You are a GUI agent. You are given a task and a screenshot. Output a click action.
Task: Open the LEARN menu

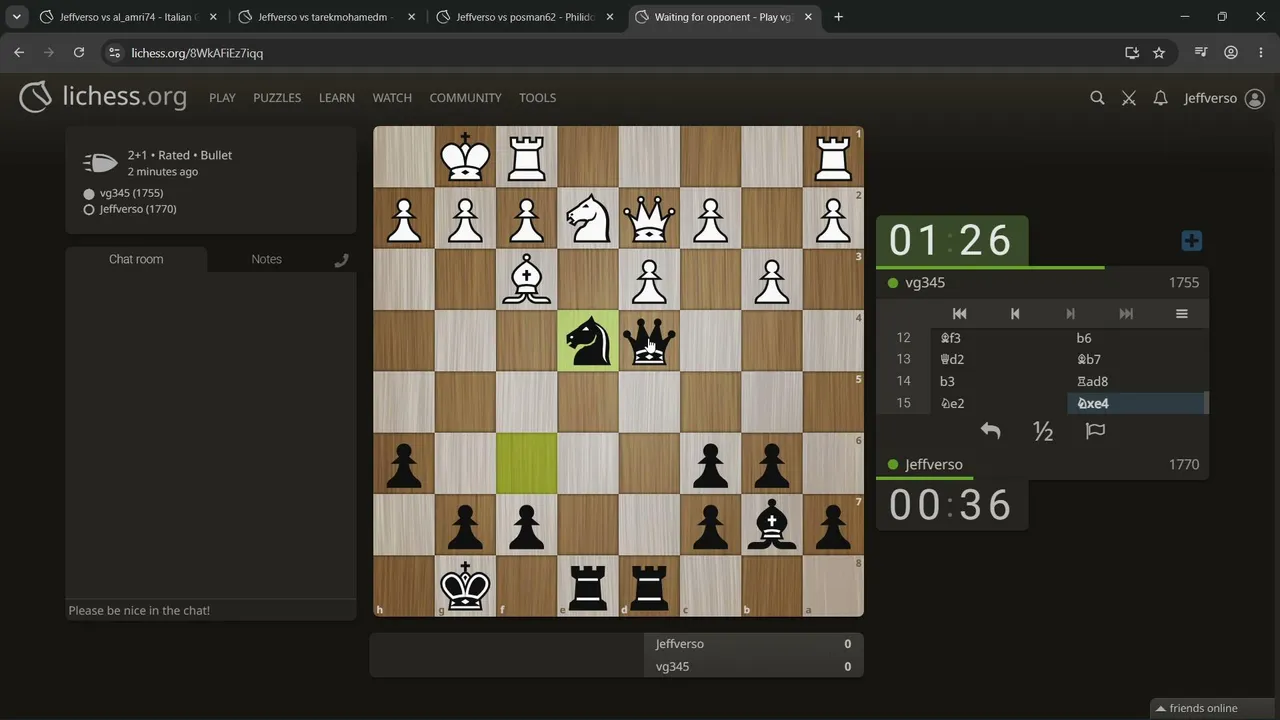coord(337,98)
